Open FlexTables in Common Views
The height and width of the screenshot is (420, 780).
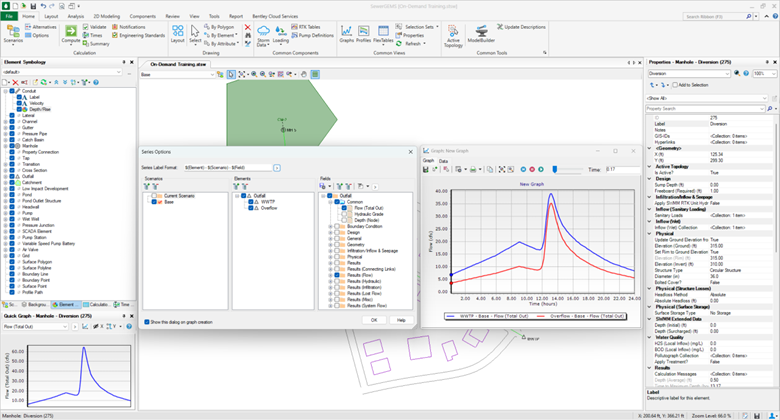coord(383,33)
